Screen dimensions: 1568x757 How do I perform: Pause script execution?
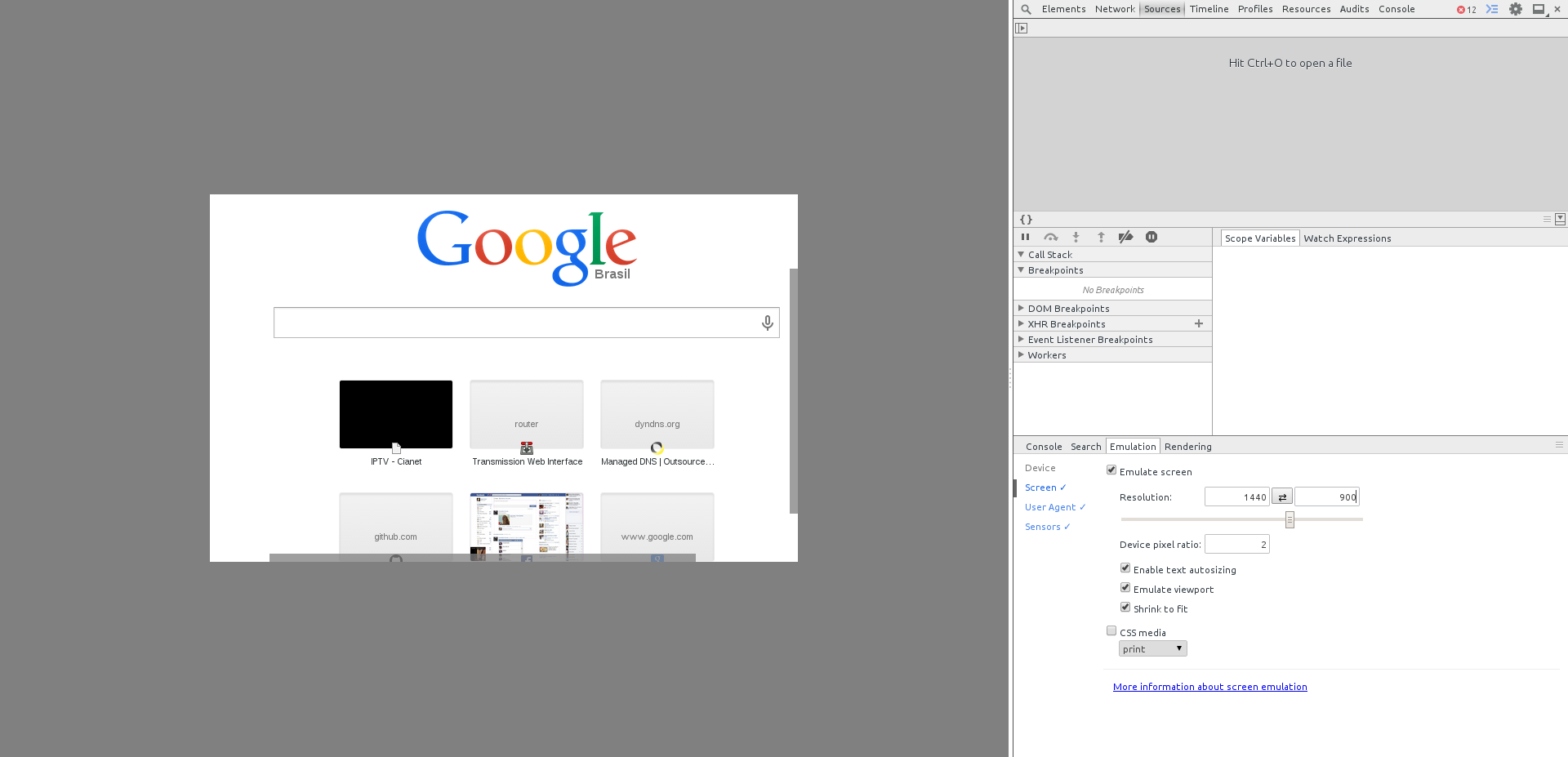point(1025,237)
